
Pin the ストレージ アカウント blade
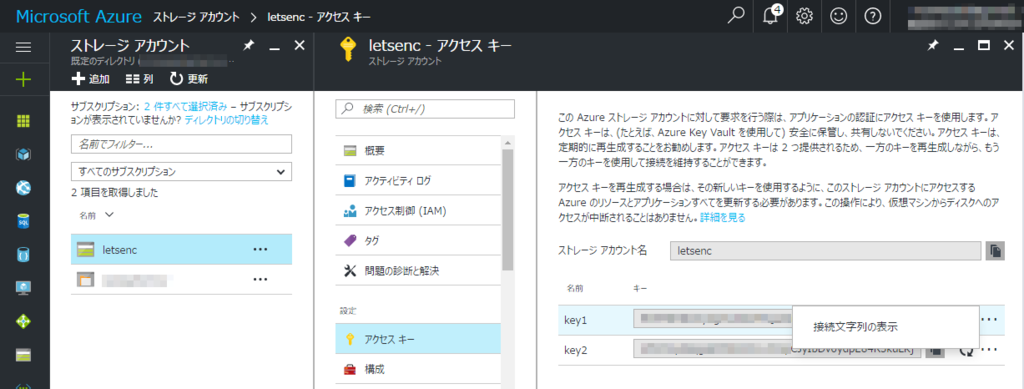tap(248, 46)
